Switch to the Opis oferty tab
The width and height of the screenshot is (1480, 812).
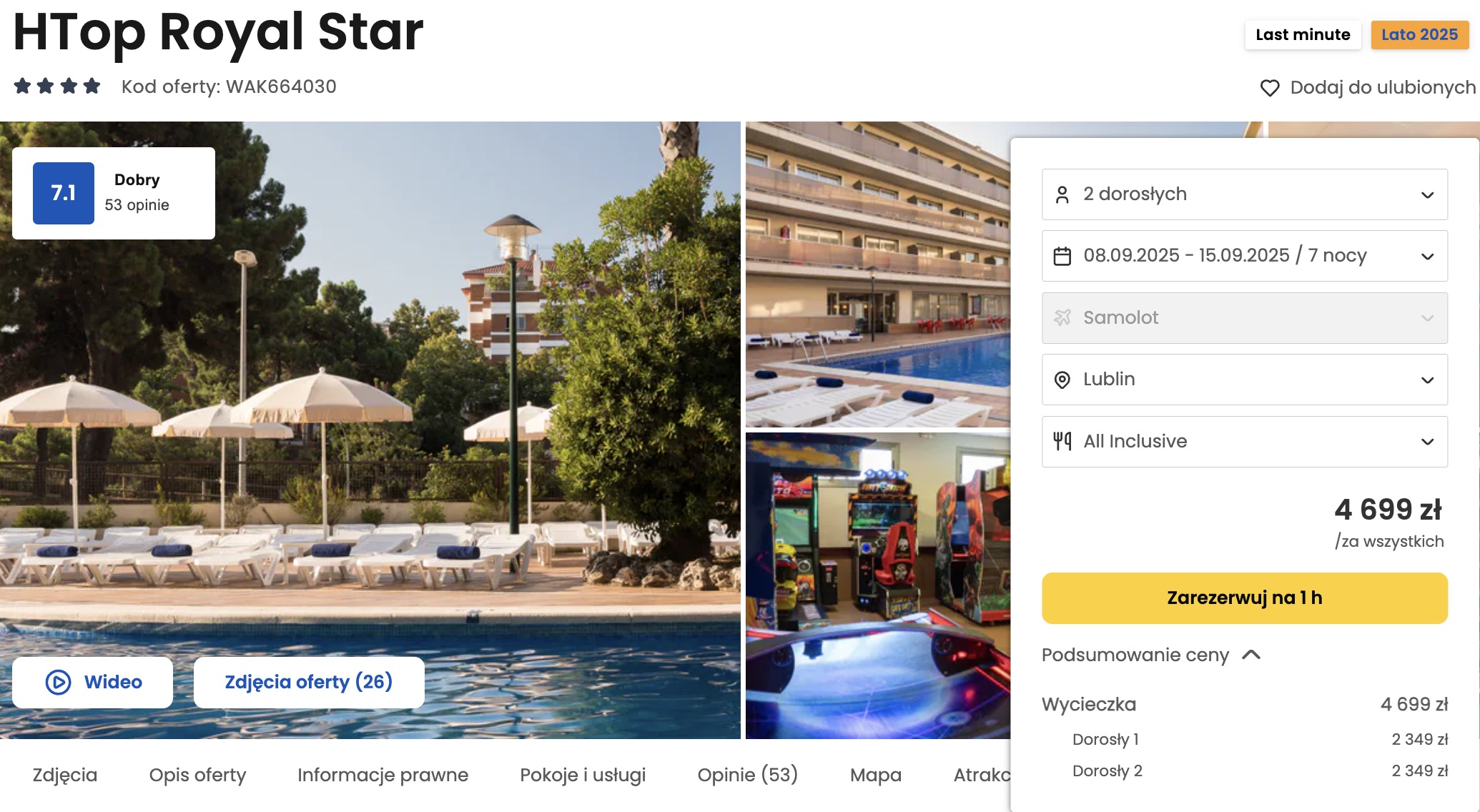197,775
